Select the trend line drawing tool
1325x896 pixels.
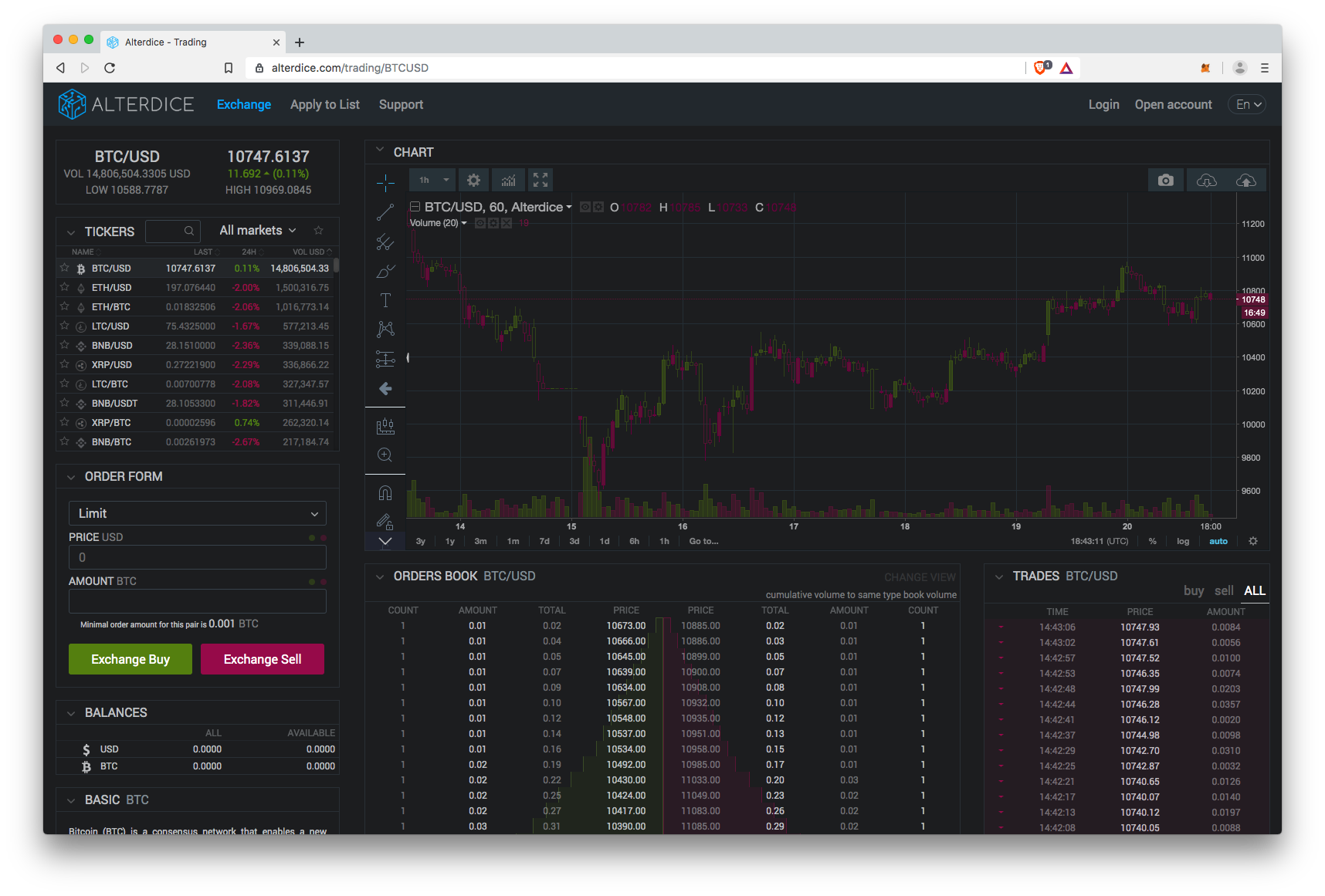(x=385, y=212)
